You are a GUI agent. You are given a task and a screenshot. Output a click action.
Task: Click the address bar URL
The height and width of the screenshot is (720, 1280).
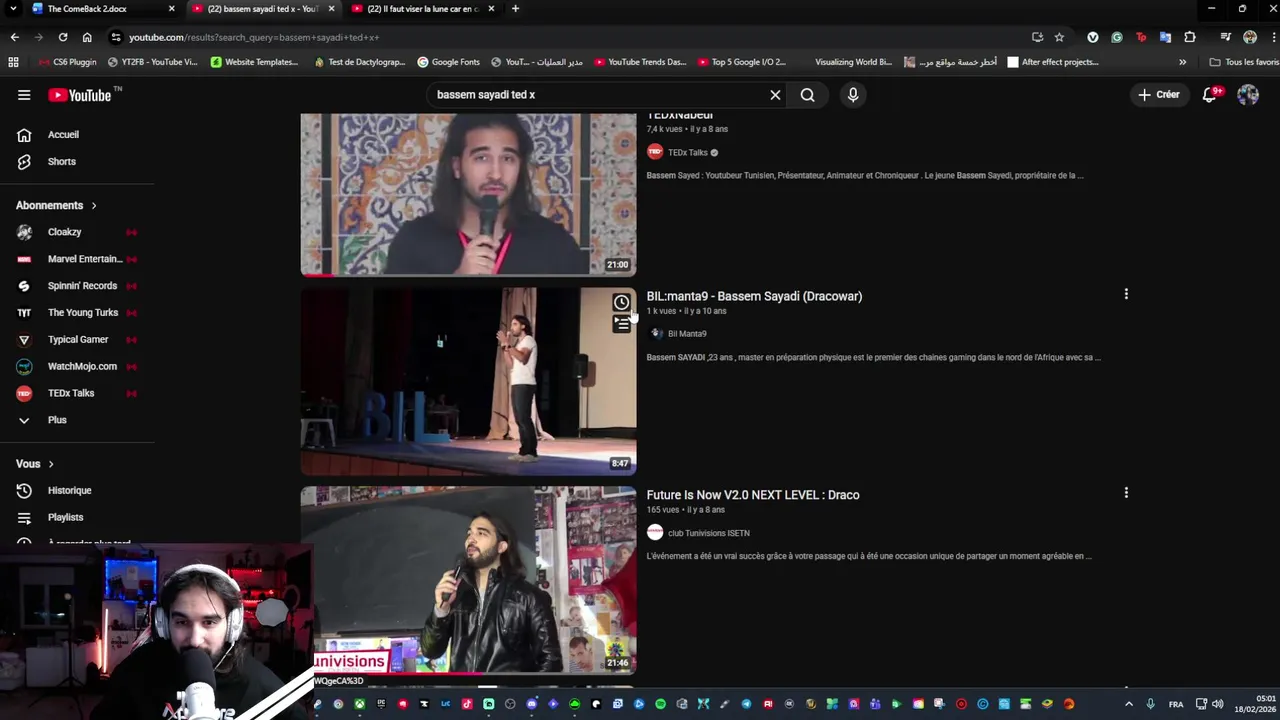click(254, 38)
